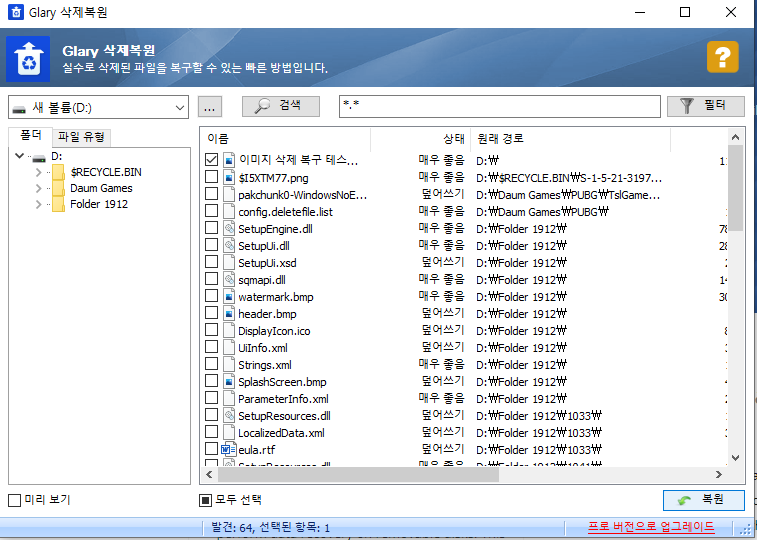Sort by the 이름 column header

coord(285,139)
